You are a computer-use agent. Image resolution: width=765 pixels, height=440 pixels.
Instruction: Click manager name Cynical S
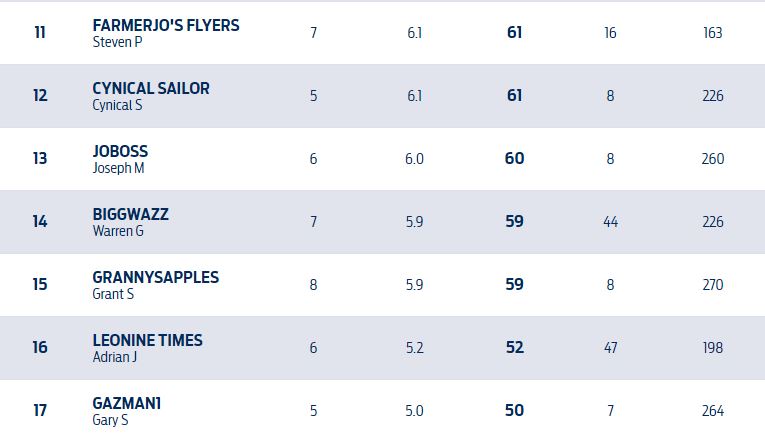[117, 105]
